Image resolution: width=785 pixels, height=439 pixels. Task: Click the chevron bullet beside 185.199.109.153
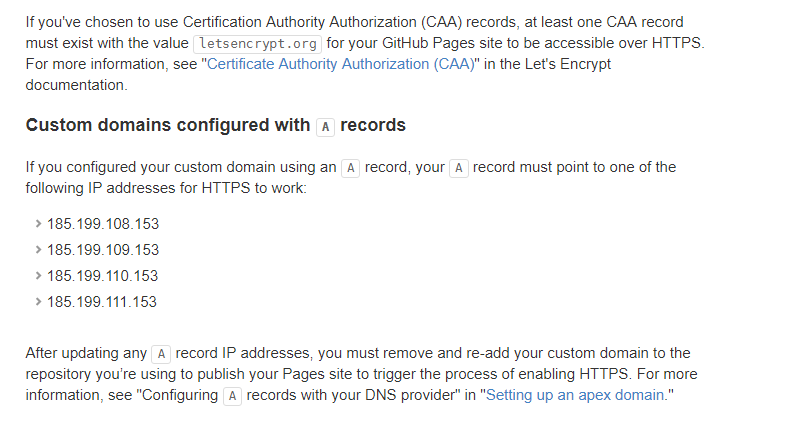38,250
